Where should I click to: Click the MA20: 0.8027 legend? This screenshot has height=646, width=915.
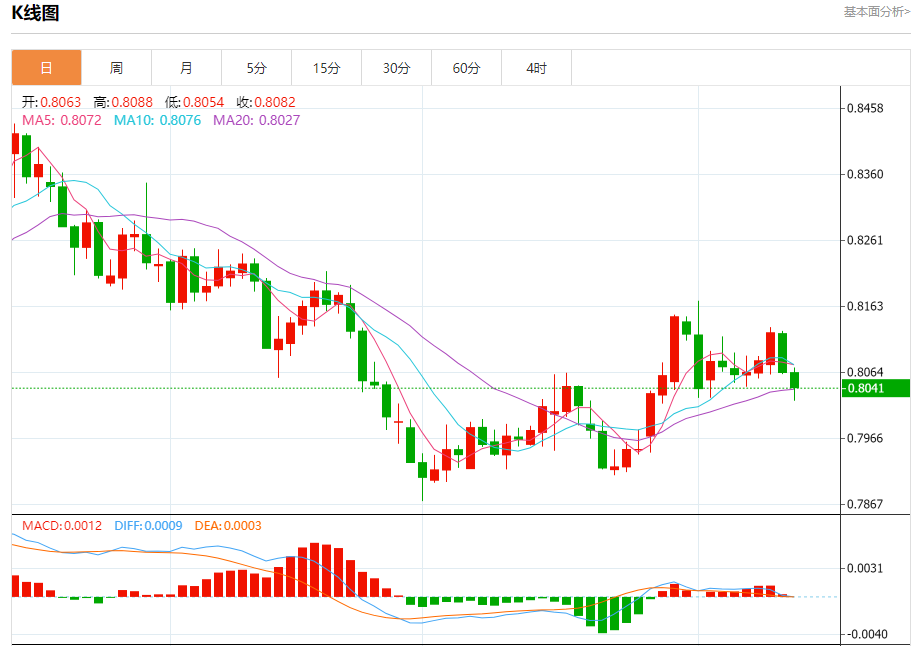click(257, 120)
